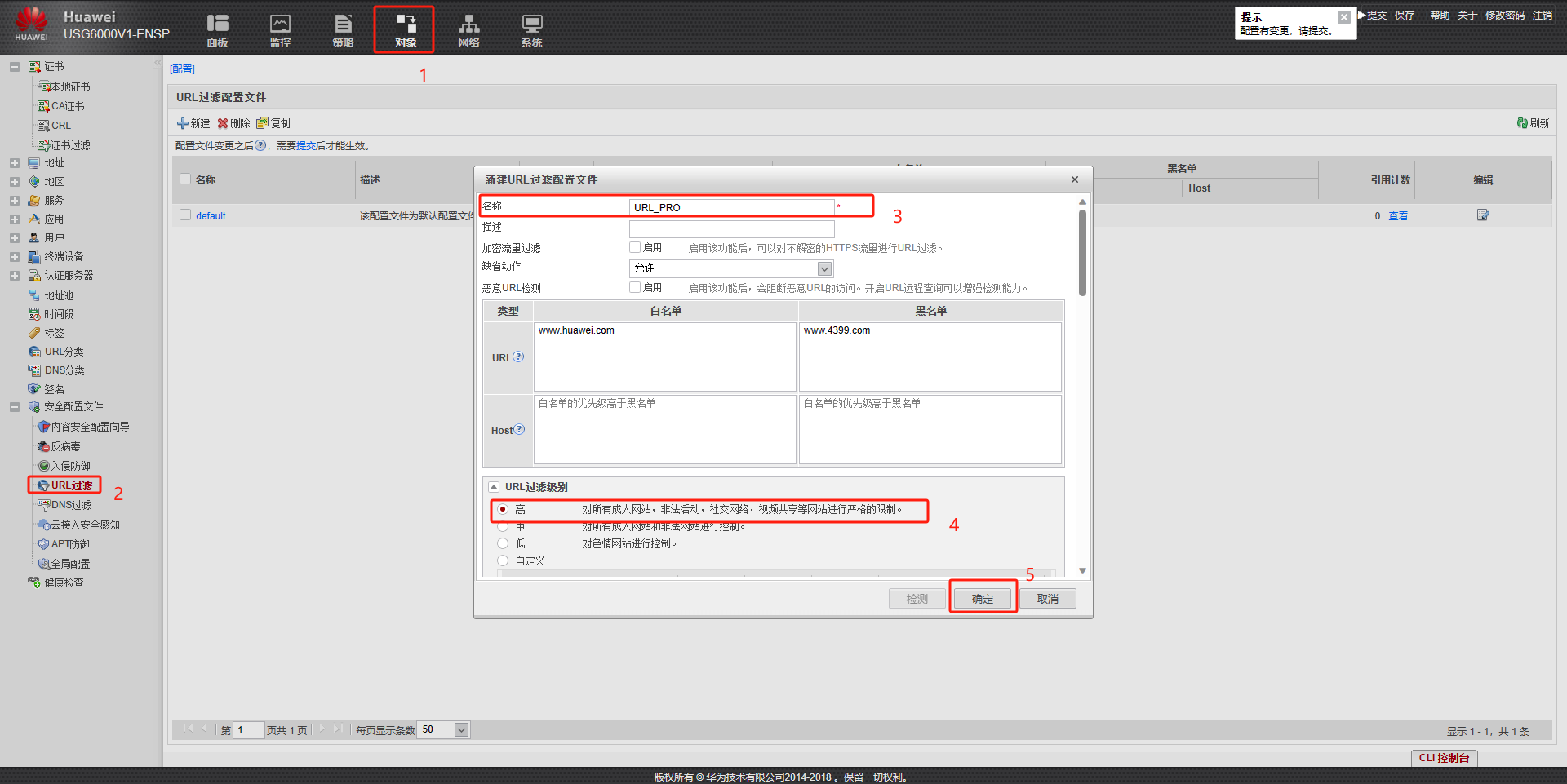Click the 确定 button
Viewport: 1567px width, 784px height.
point(983,599)
